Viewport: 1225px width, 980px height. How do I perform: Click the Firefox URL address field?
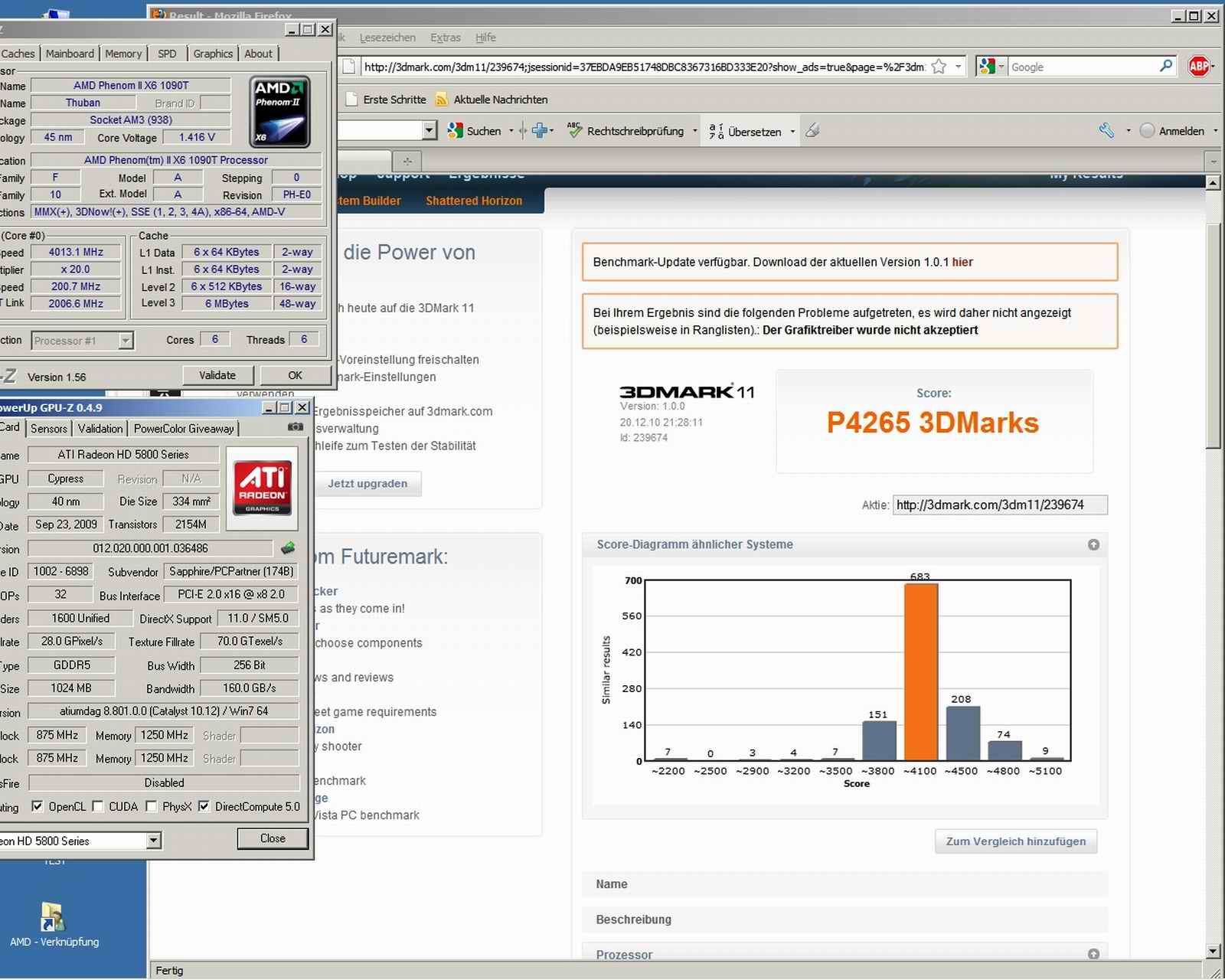tap(643, 67)
